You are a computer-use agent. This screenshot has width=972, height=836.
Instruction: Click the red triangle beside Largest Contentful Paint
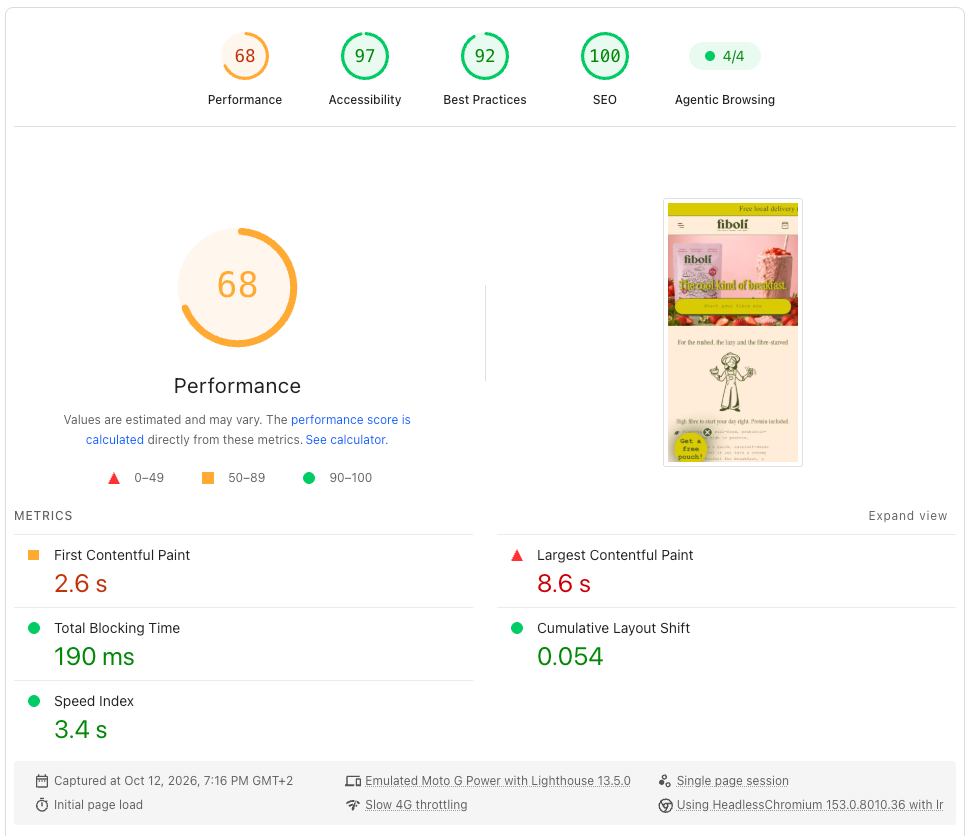pyautogui.click(x=517, y=555)
